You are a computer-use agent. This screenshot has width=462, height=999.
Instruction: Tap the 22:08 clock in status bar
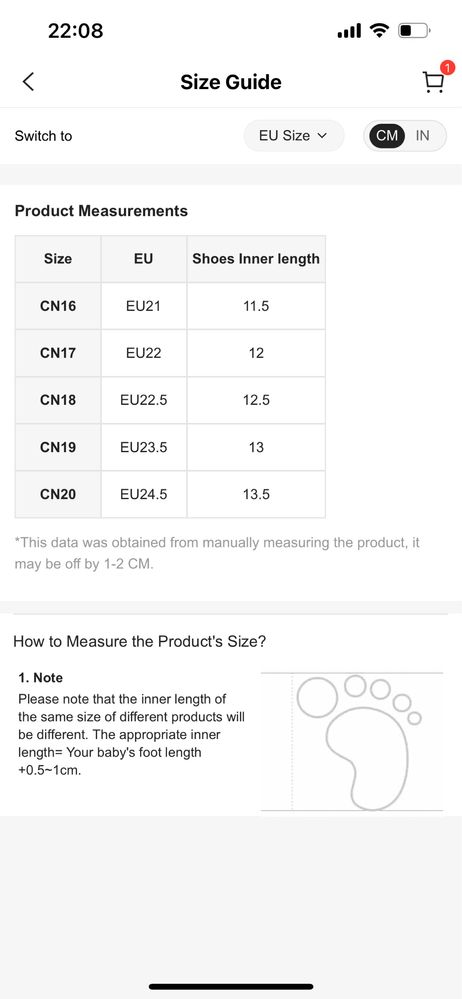click(75, 31)
